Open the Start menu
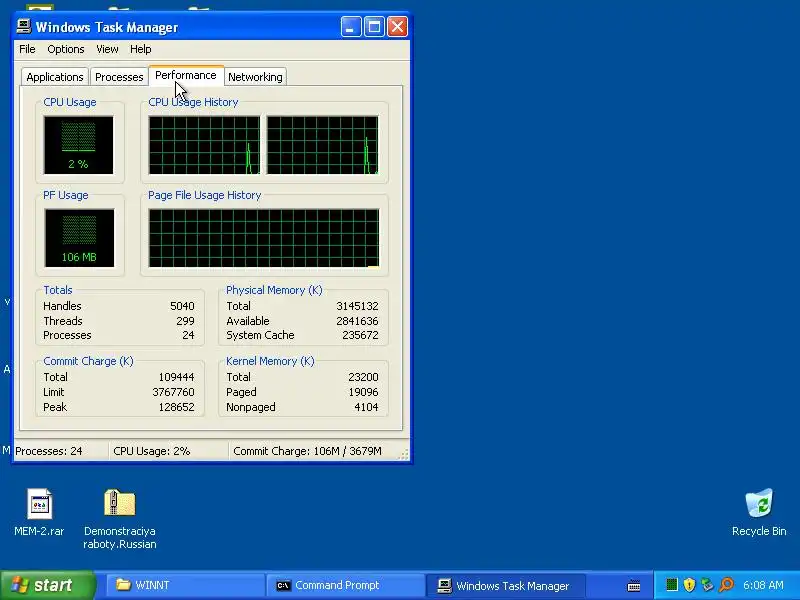The width and height of the screenshot is (800, 600). point(47,585)
